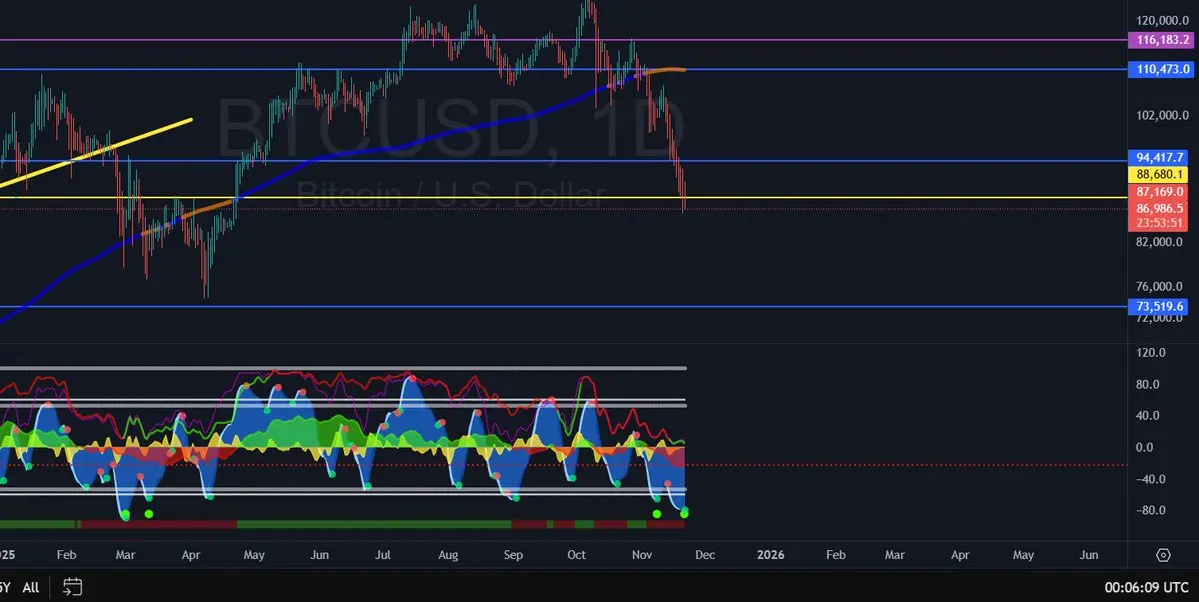This screenshot has width=1199, height=602.
Task: Click the 86,986.5 current price label
Action: click(1159, 208)
